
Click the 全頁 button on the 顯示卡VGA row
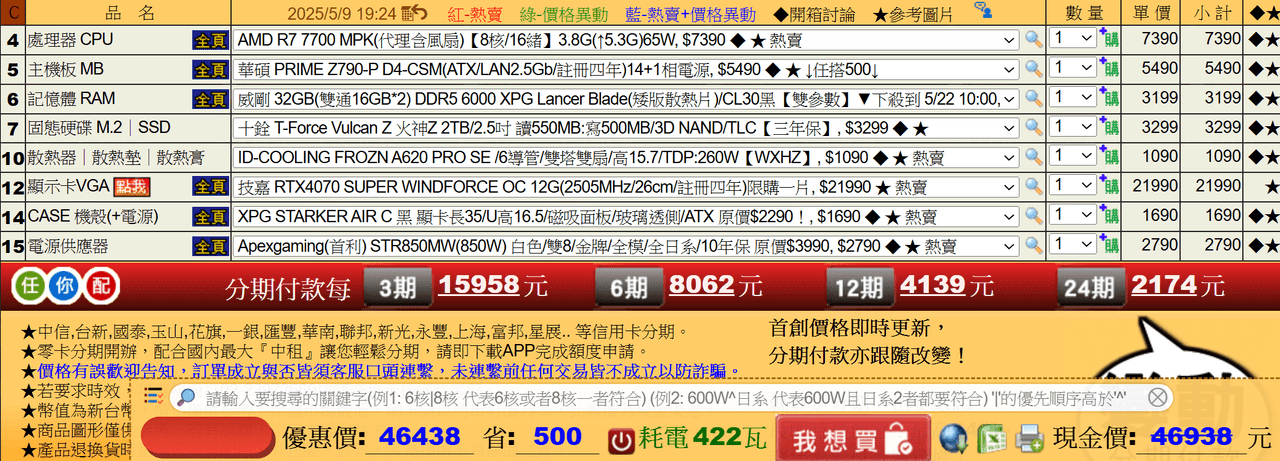(210, 187)
